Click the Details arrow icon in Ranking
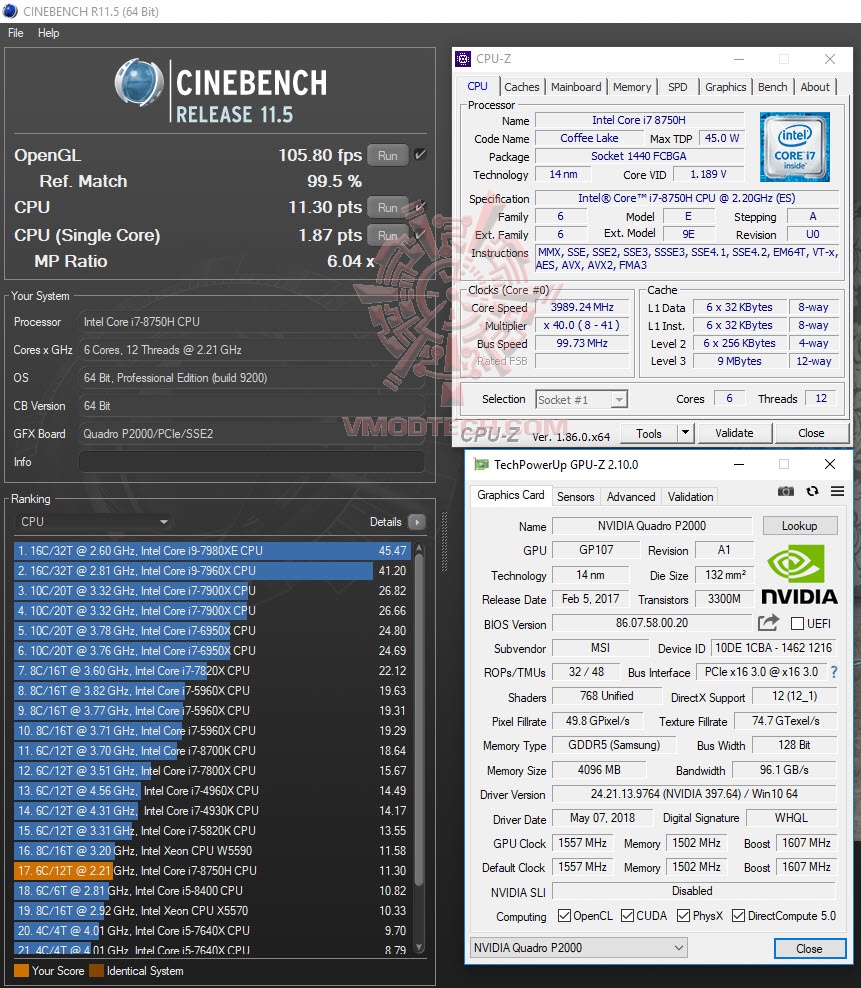Screen dimensions: 861x988 tap(417, 522)
